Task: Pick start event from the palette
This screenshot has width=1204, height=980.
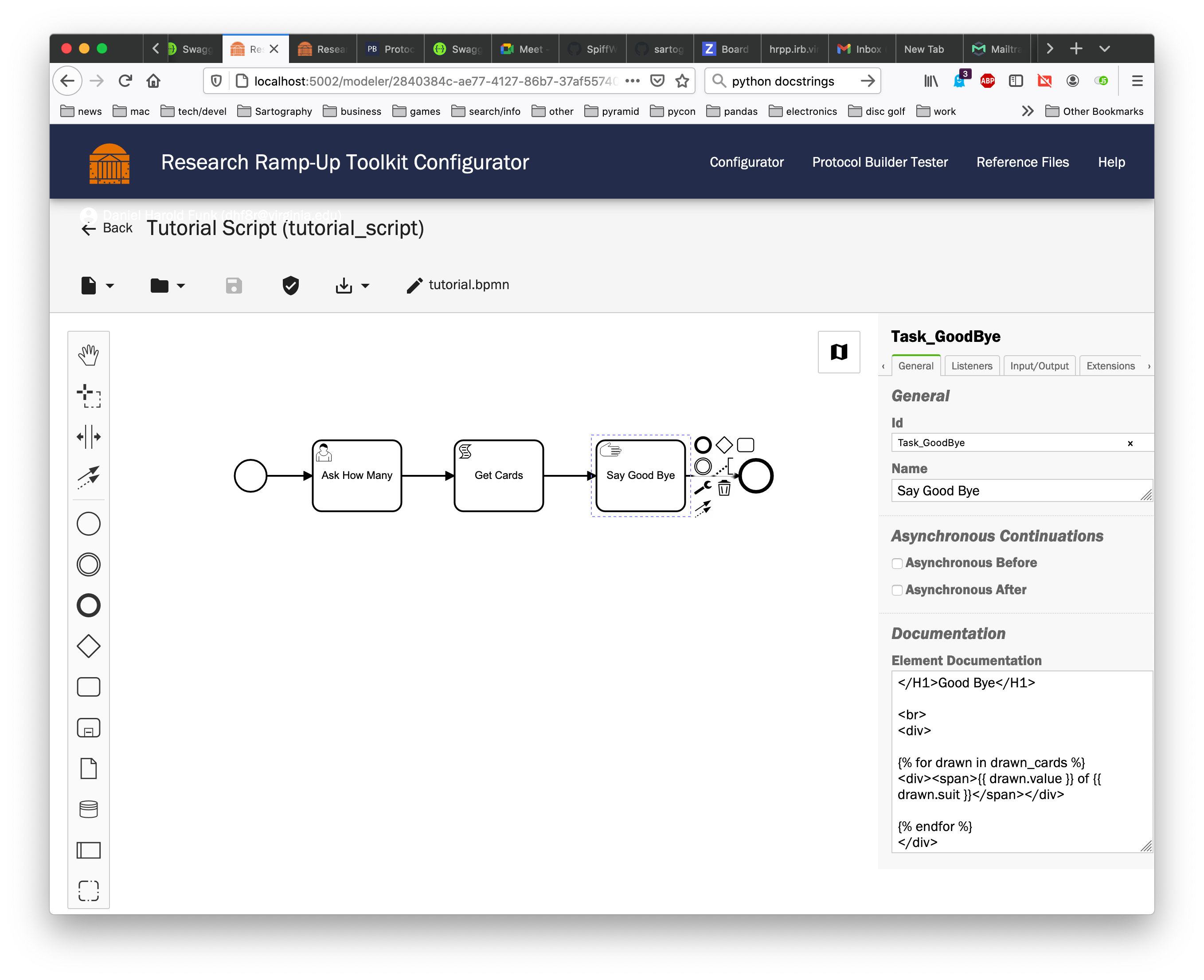Action: point(89,524)
